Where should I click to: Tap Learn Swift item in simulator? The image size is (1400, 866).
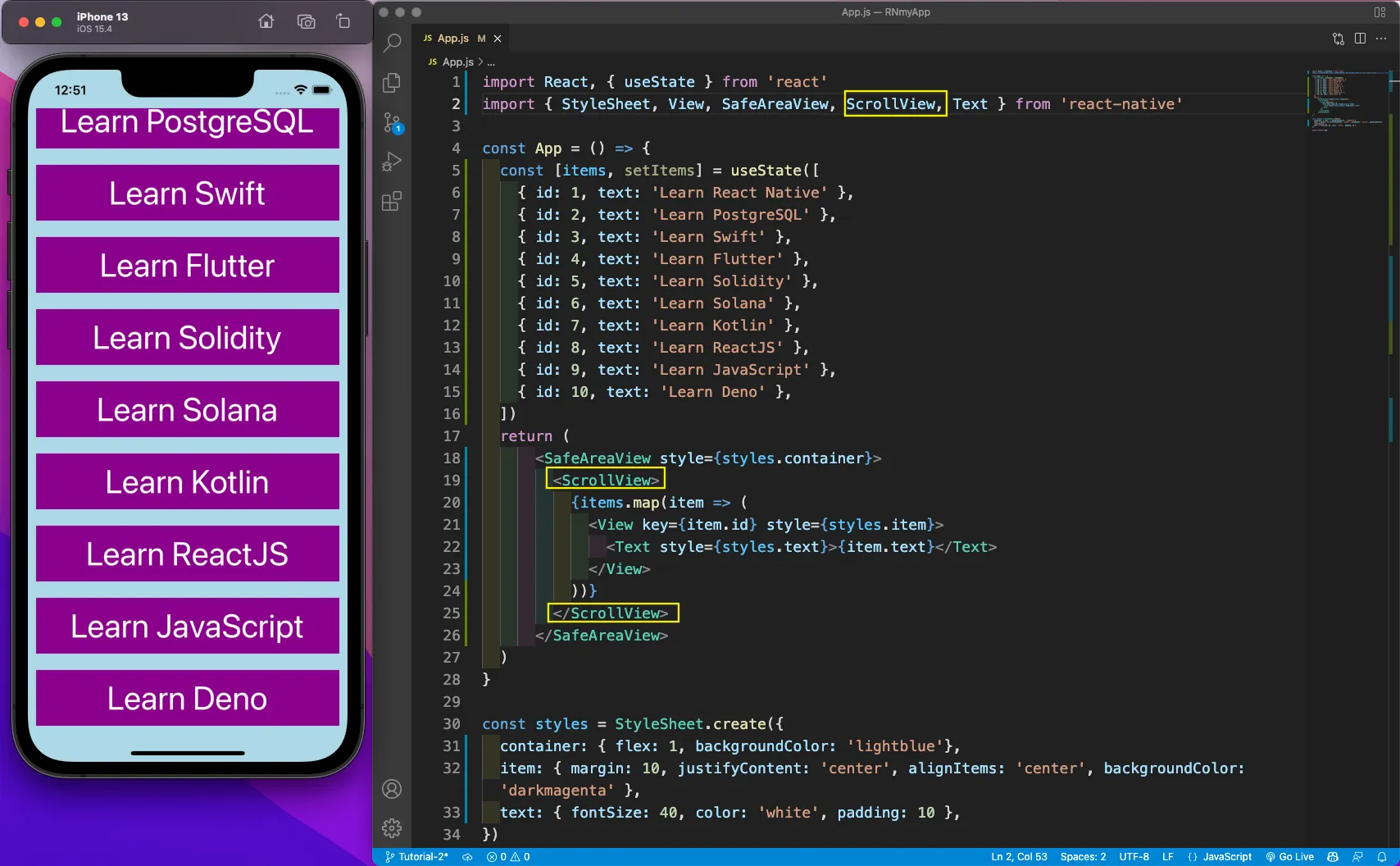click(x=188, y=193)
